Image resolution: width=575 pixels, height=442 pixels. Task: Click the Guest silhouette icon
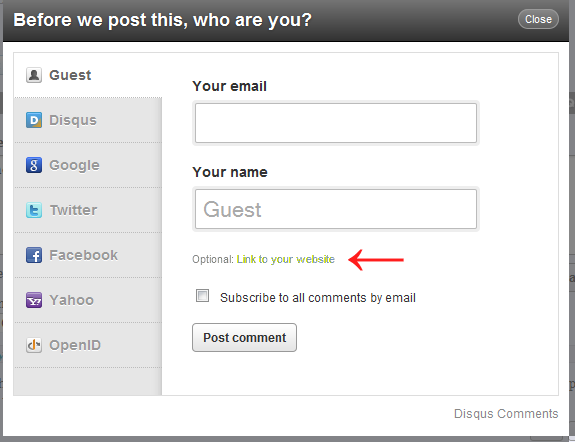[x=34, y=75]
